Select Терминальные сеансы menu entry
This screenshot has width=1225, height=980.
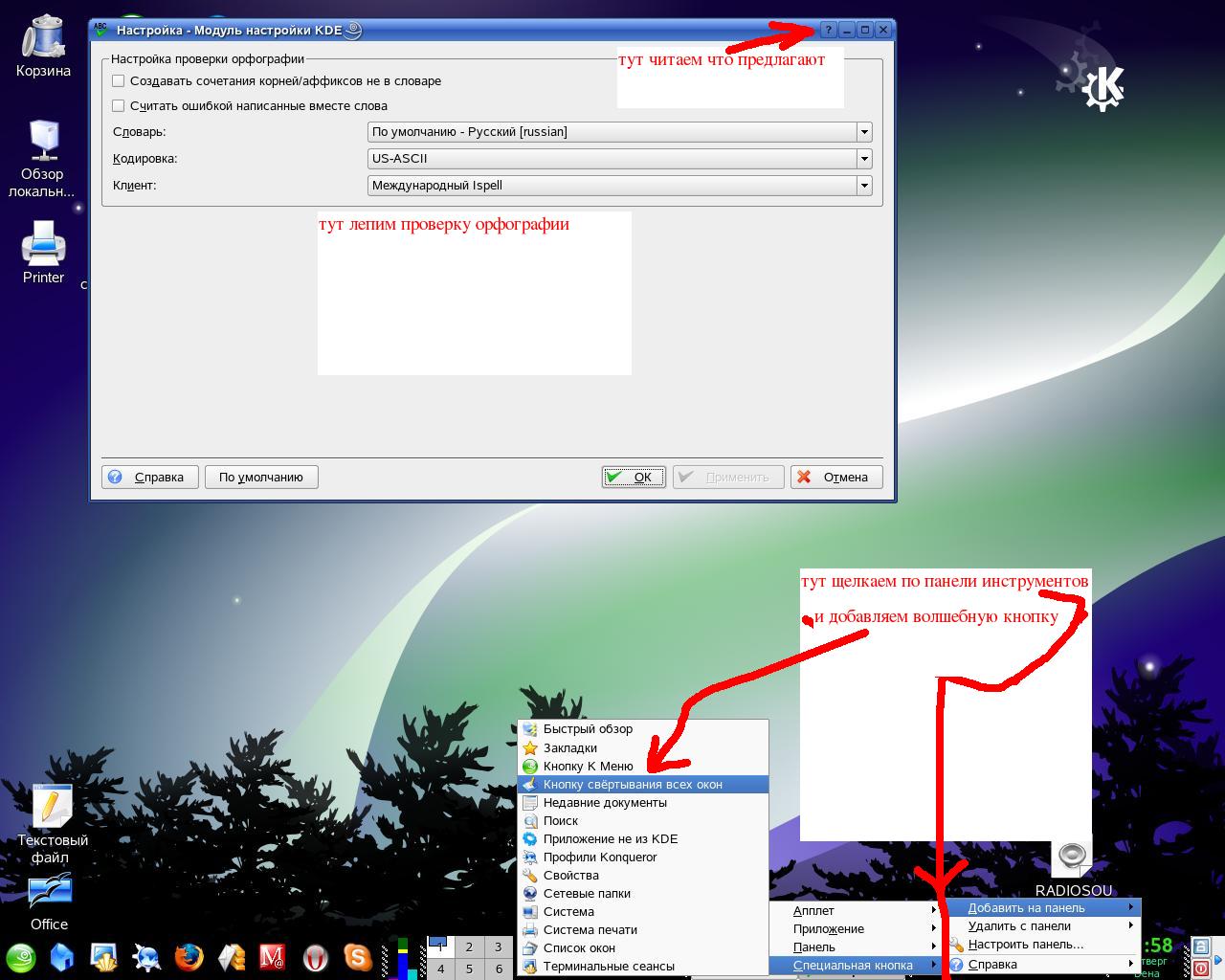click(x=643, y=967)
